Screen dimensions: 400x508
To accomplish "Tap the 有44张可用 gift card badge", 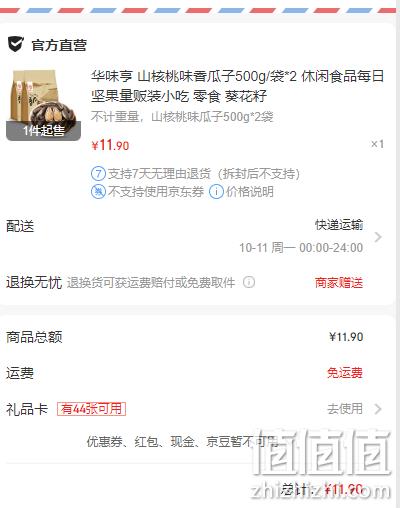I will (x=91, y=409).
